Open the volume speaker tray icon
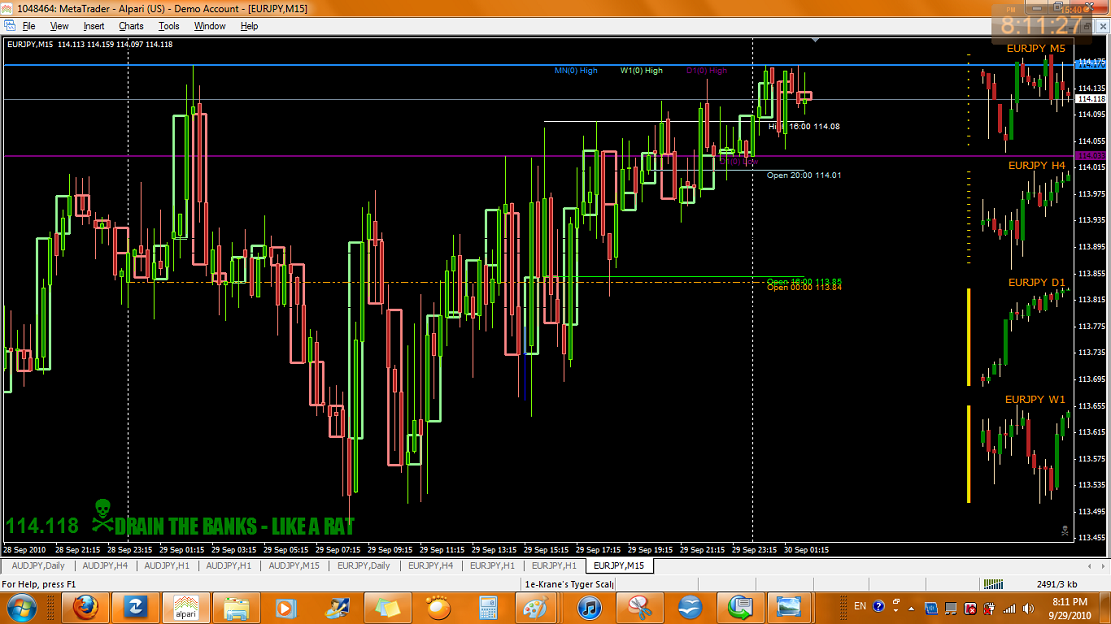 click(1027, 608)
